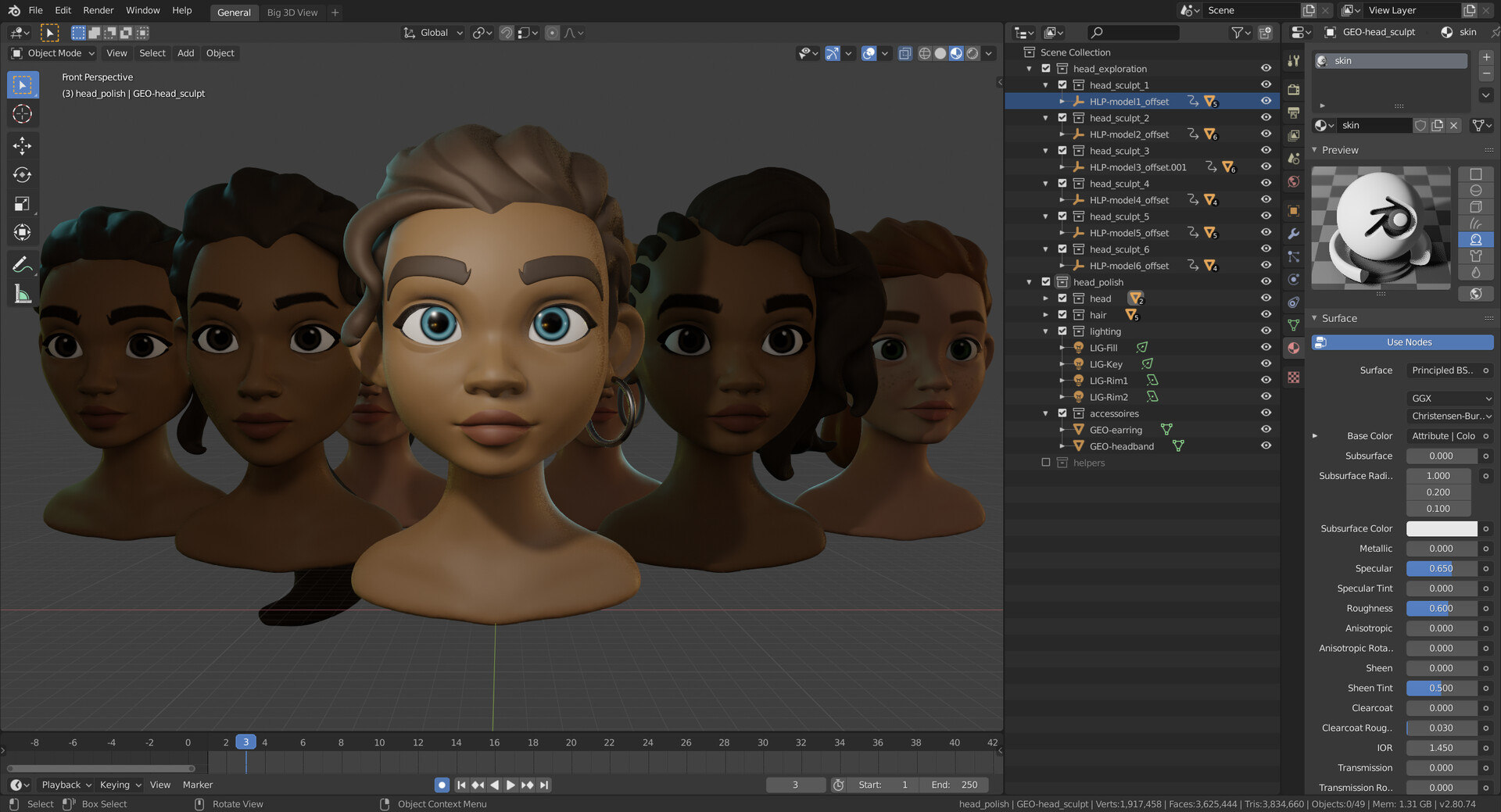Play the animation forward
The height and width of the screenshot is (812, 1501).
tap(511, 785)
